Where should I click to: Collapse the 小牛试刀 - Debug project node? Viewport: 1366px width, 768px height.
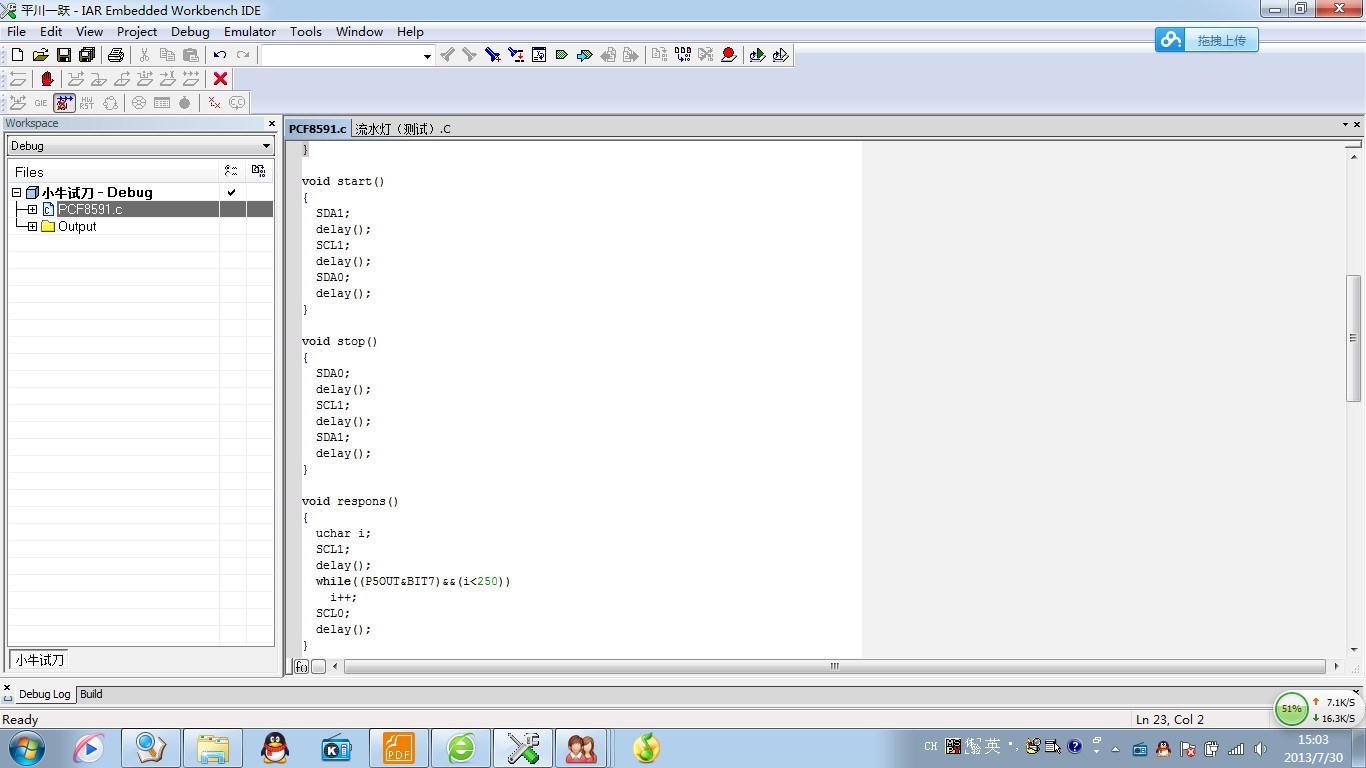point(16,193)
